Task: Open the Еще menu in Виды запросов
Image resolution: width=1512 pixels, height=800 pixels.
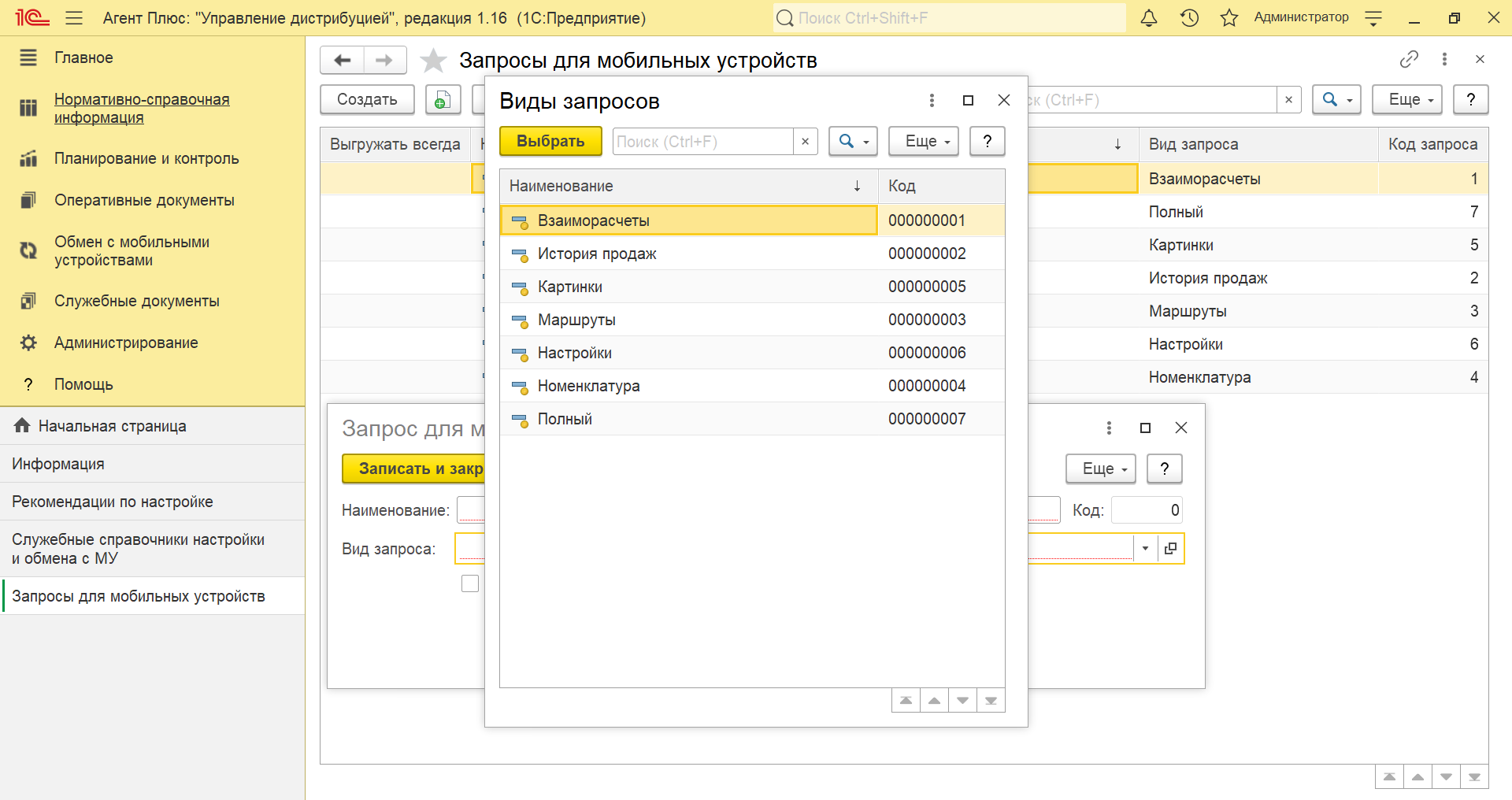Action: point(924,142)
